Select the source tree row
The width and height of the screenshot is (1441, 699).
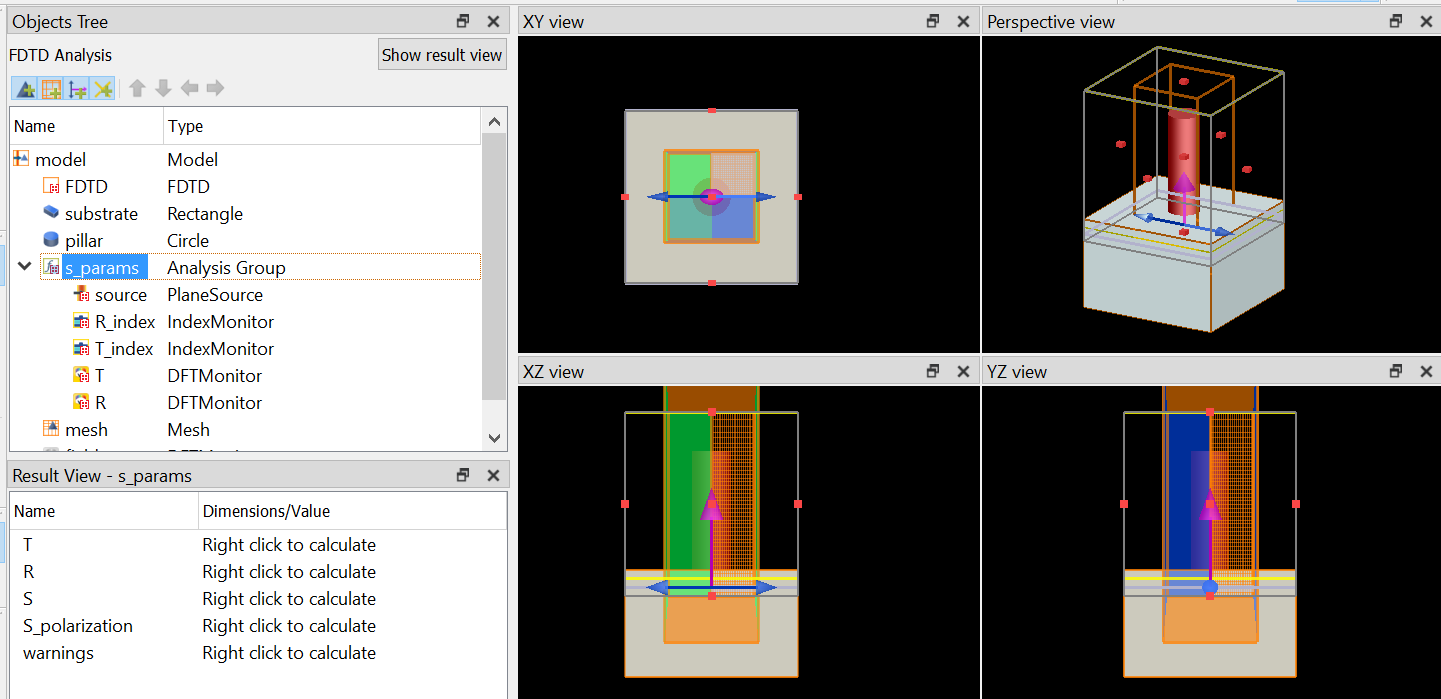246,294
